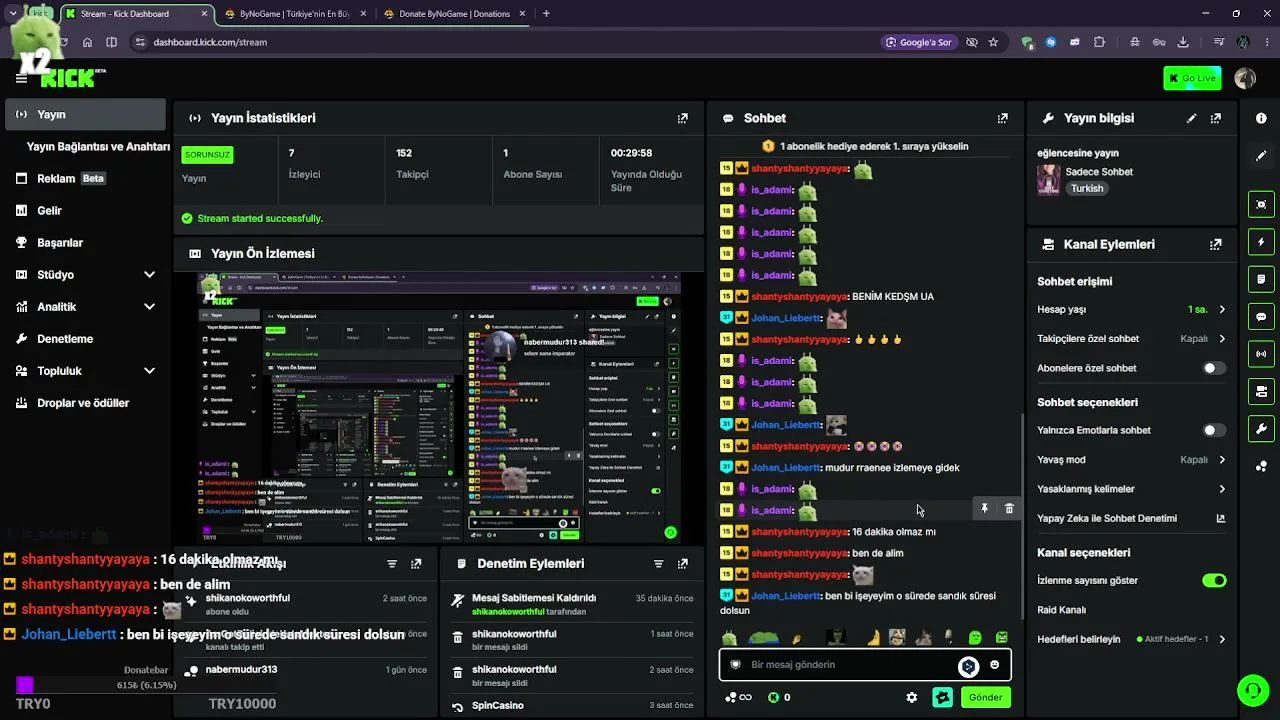Pop out the Denetim Eylemleri panel
This screenshot has height=720, width=1280.
683,564
